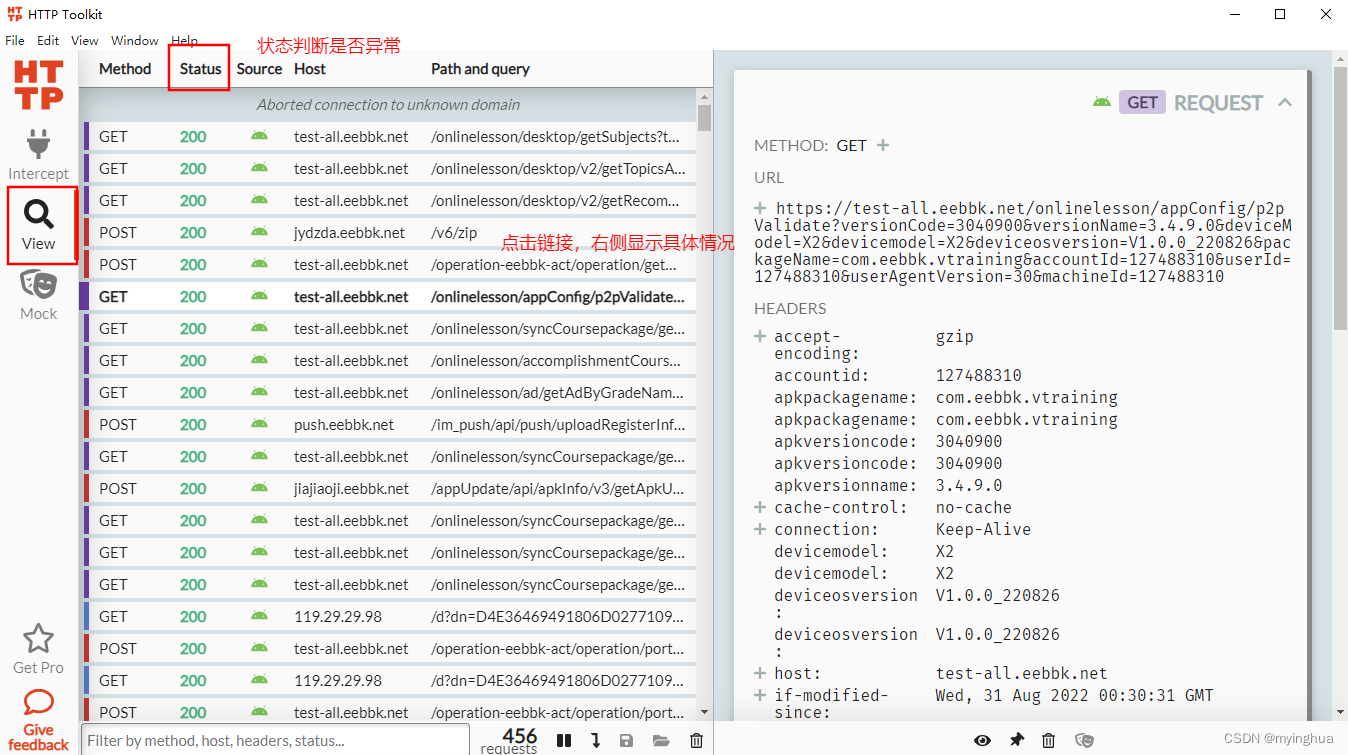Expand connection header info

pos(761,529)
